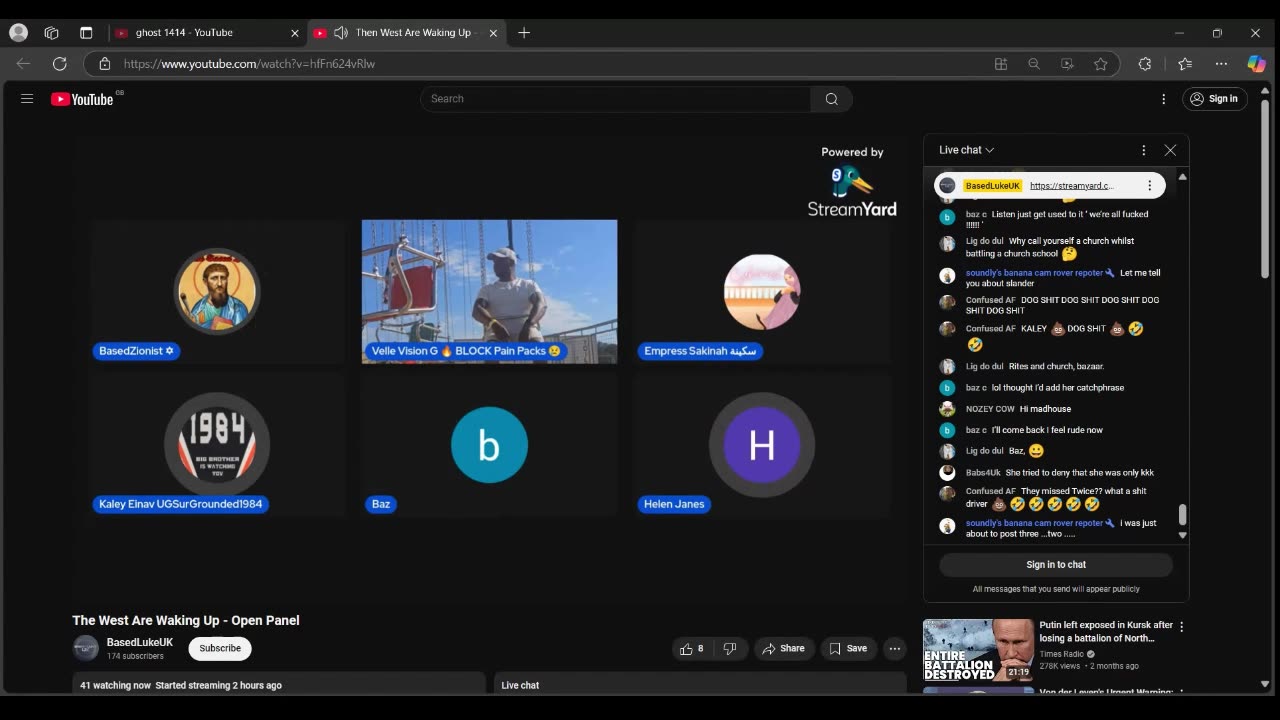The width and height of the screenshot is (1280, 720).
Task: Switch to the 'ghost 1414 - YouTube' tab
Action: tap(206, 33)
